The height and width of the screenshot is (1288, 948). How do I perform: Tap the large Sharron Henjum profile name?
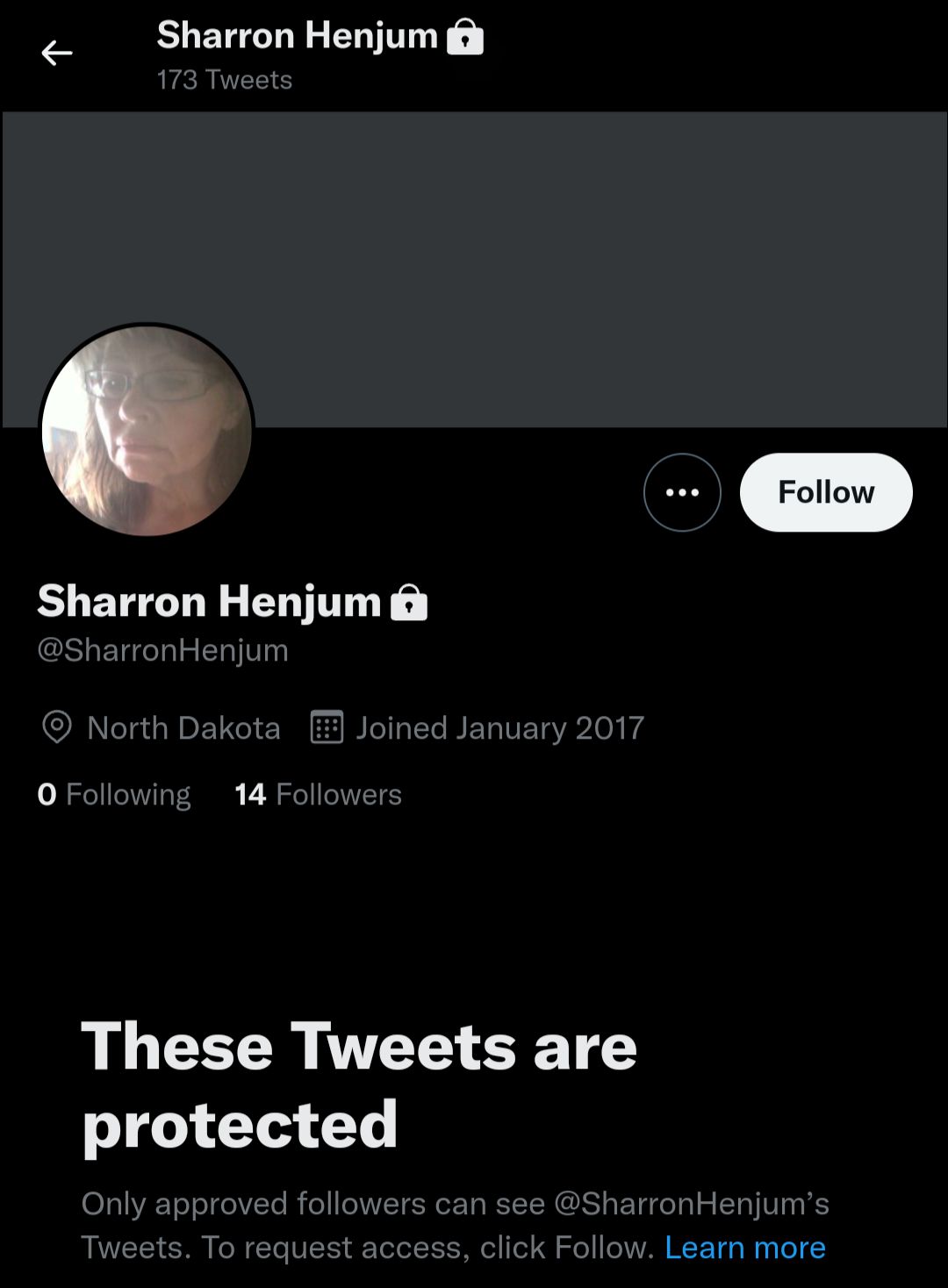[210, 602]
